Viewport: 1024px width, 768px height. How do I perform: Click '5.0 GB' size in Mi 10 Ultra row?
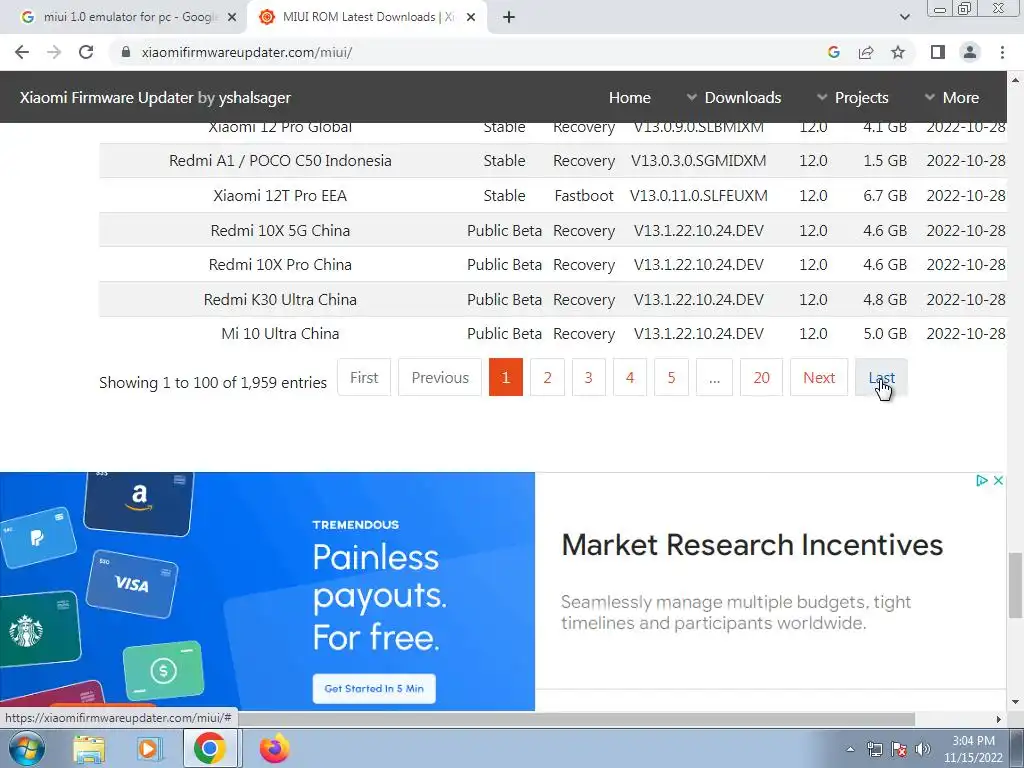click(885, 334)
